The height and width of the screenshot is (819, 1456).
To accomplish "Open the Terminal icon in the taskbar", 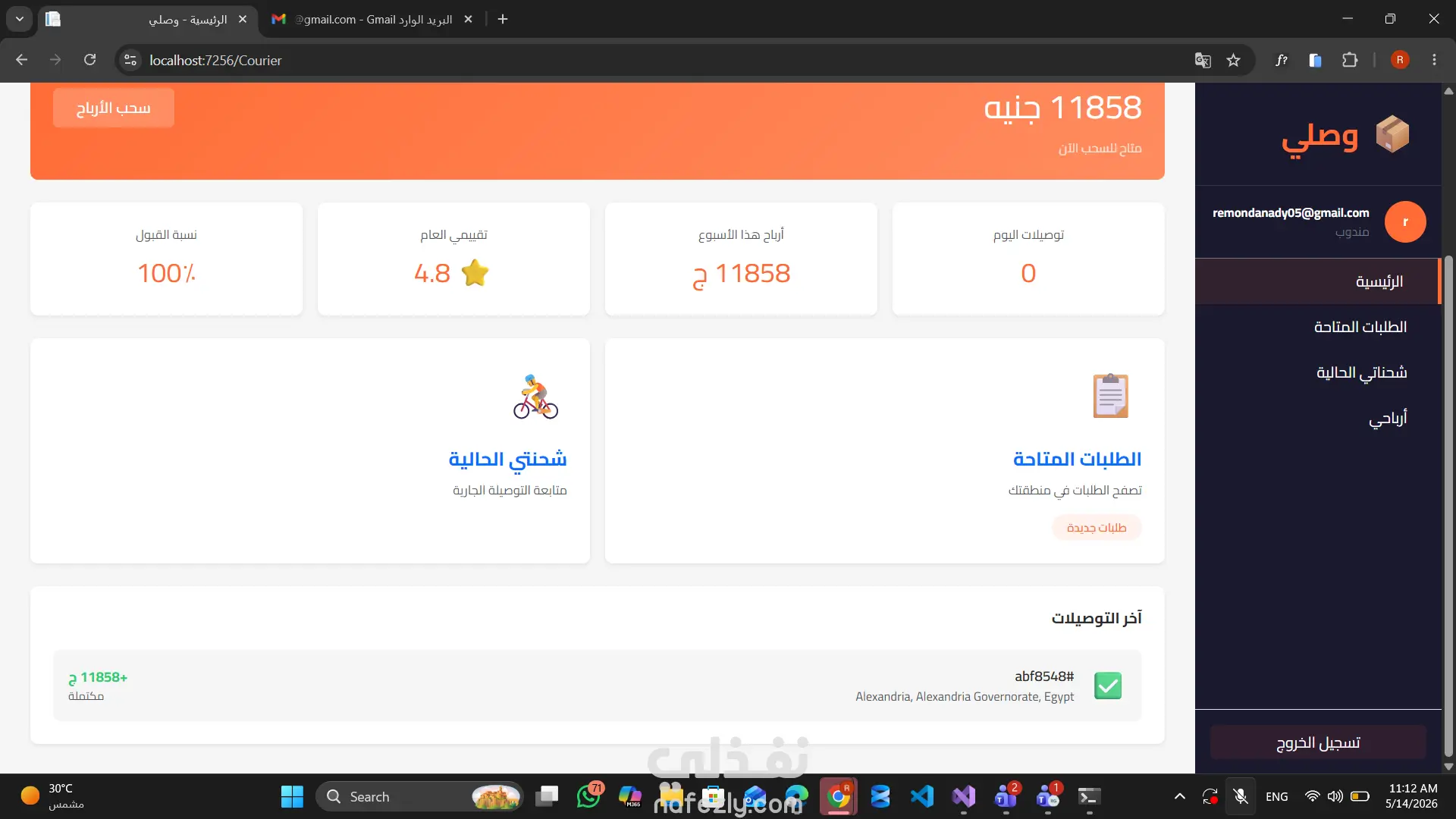I will [1090, 796].
